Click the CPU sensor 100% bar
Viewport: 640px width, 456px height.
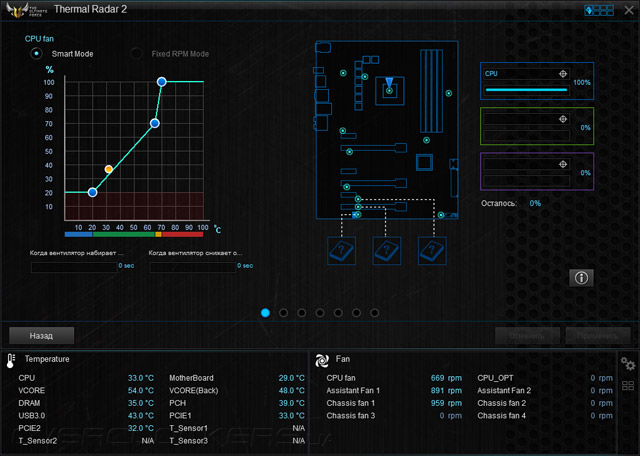tap(527, 90)
